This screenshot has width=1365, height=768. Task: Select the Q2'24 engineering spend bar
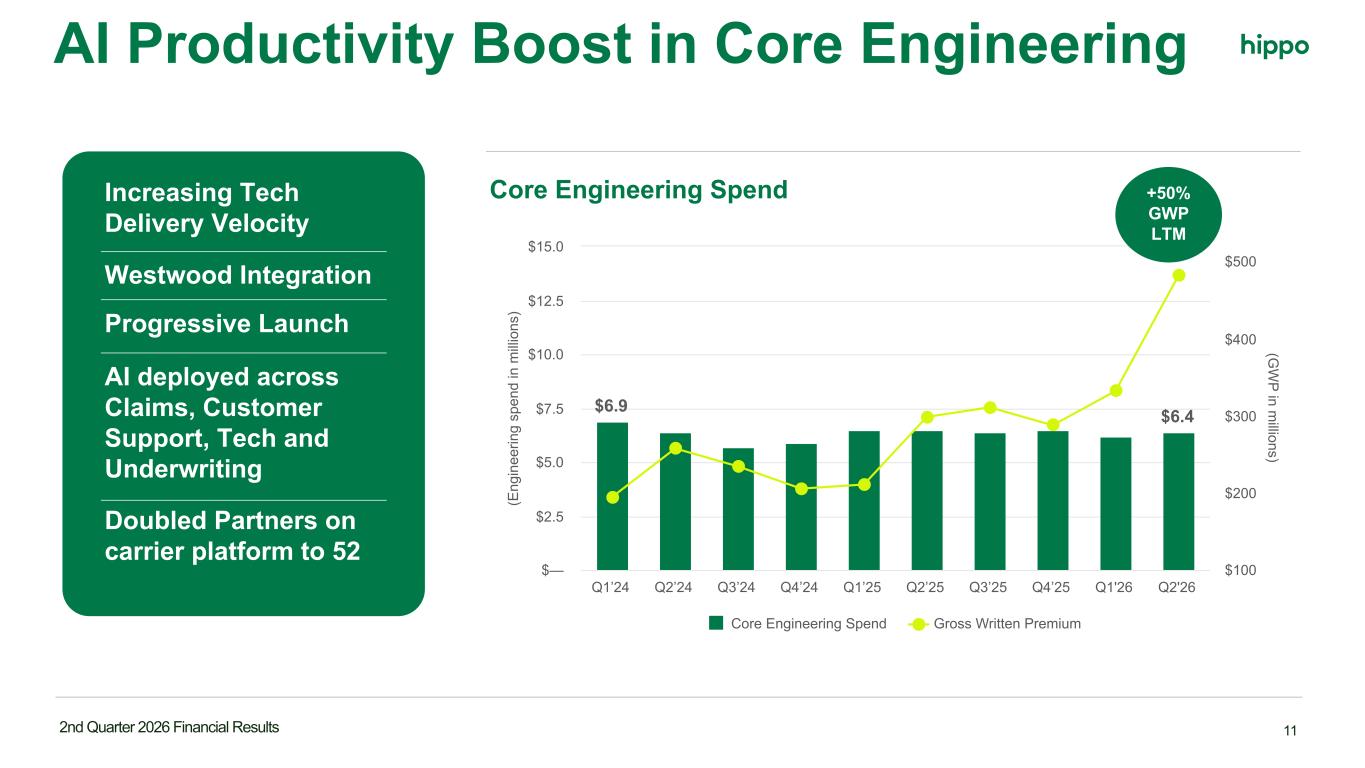pos(675,501)
